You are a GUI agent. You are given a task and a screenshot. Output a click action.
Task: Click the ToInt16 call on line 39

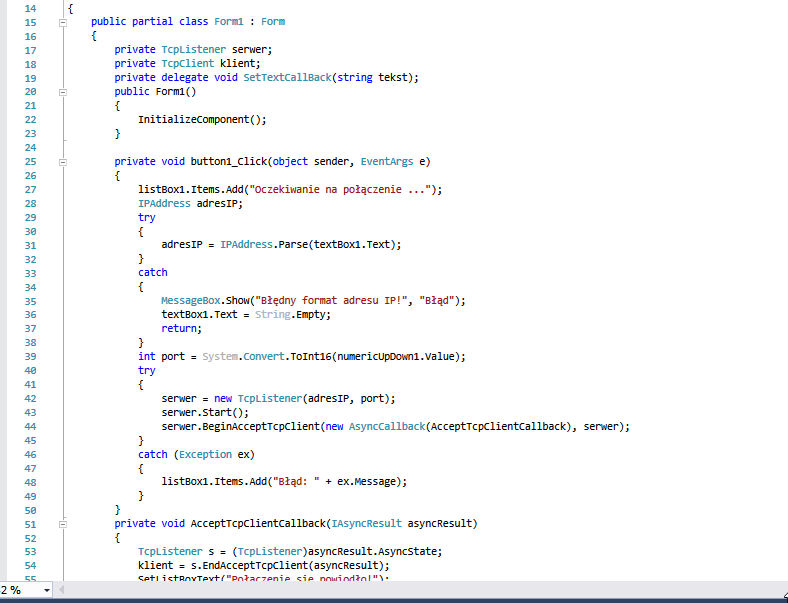[x=311, y=356]
